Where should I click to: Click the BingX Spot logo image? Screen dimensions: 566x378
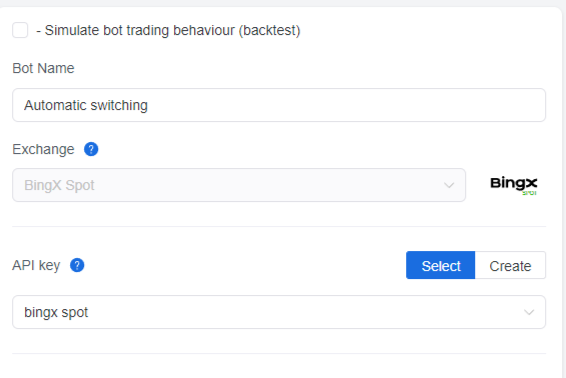pos(514,185)
